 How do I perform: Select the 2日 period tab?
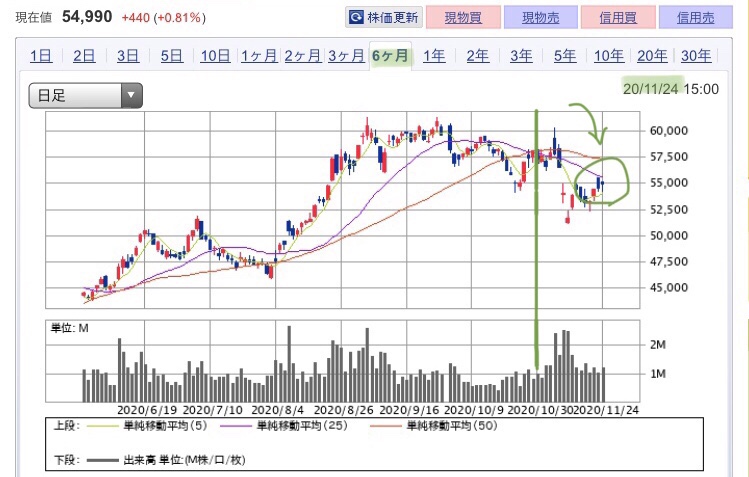pyautogui.click(x=84, y=56)
